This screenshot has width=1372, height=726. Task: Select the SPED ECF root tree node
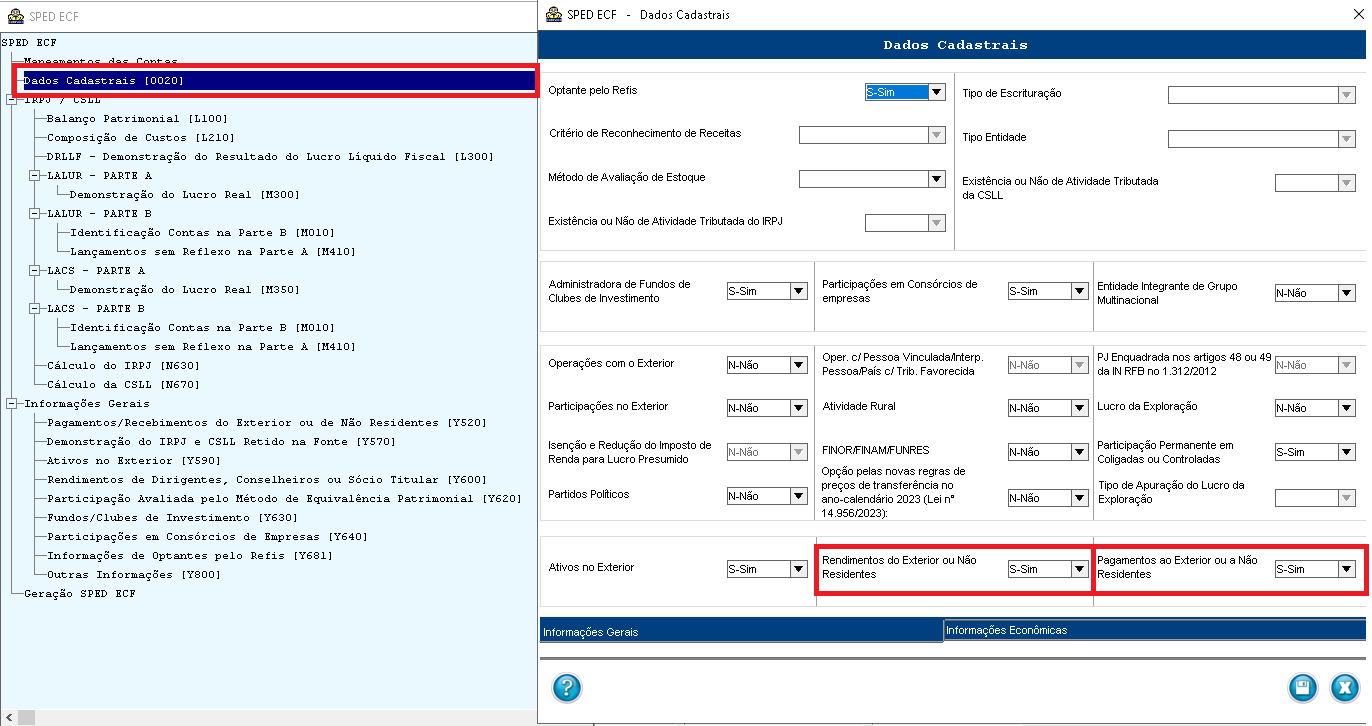tap(29, 43)
